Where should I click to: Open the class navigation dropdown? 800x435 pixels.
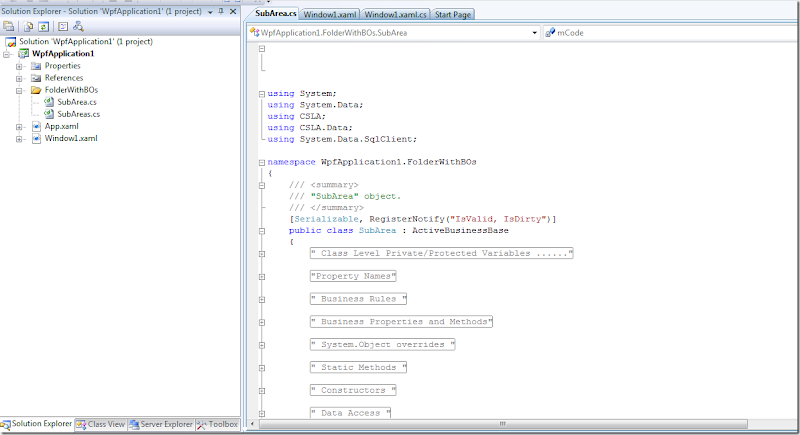[534, 33]
